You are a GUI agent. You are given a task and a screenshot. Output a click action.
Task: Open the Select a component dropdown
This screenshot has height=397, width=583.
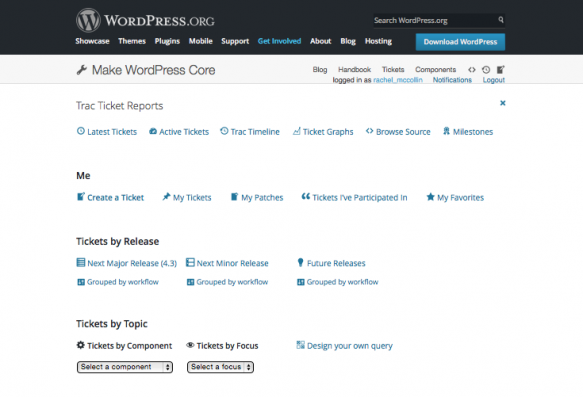[125, 367]
